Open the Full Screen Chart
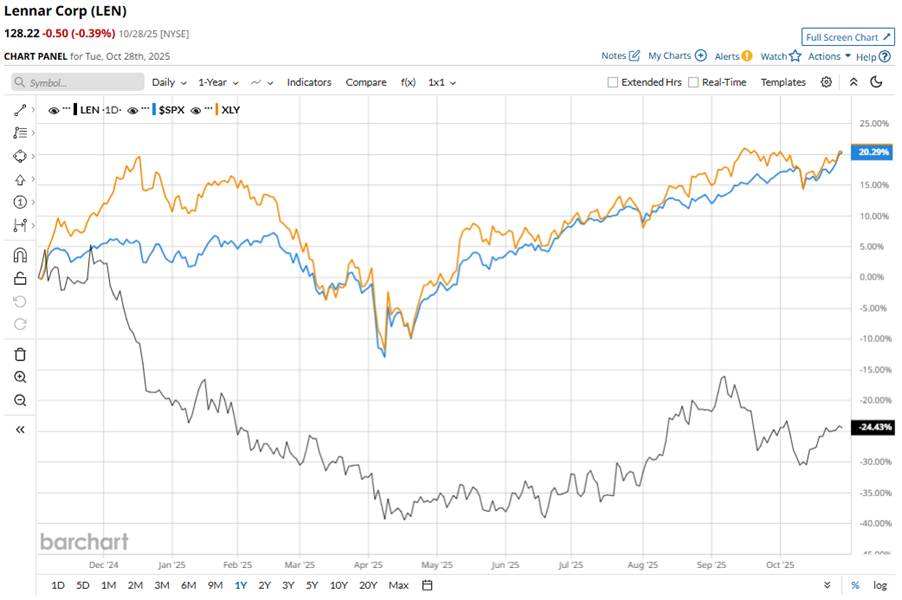Screen dimensions: 902x600 pos(848,37)
